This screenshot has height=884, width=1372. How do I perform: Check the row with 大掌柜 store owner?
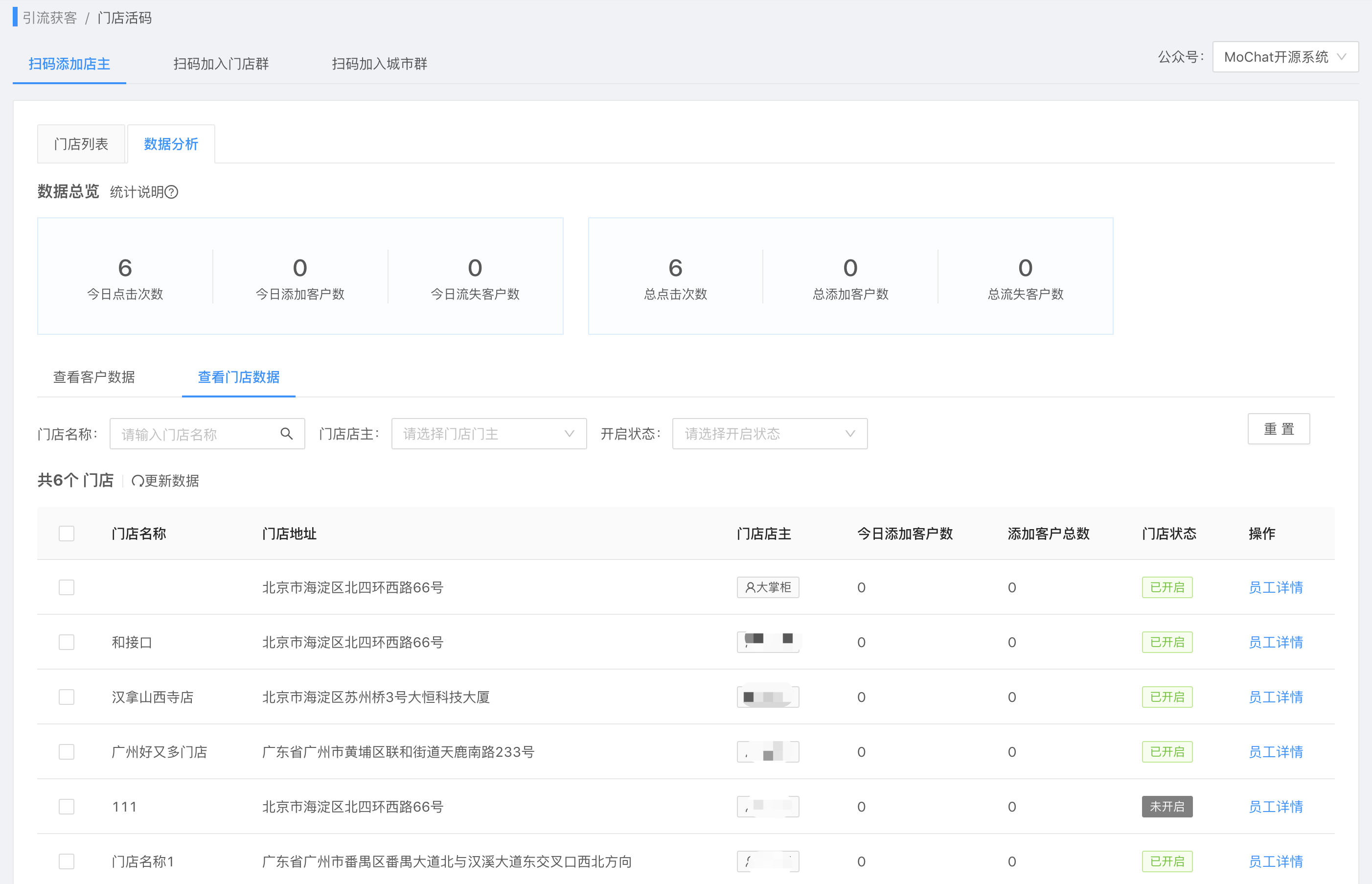[67, 587]
